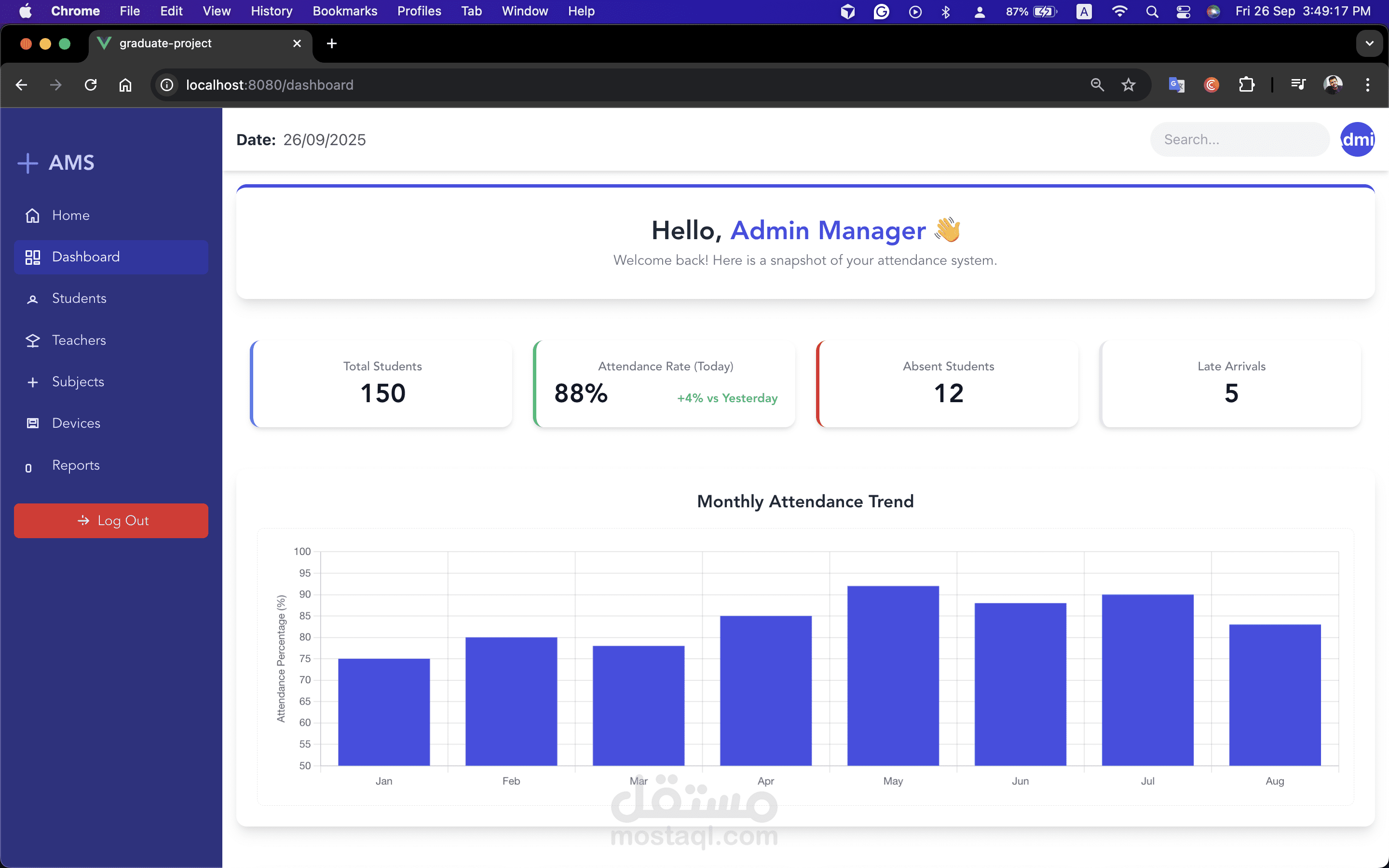Click the Wi-Fi icon in the menu bar
This screenshot has height=868, width=1389.
(1119, 12)
